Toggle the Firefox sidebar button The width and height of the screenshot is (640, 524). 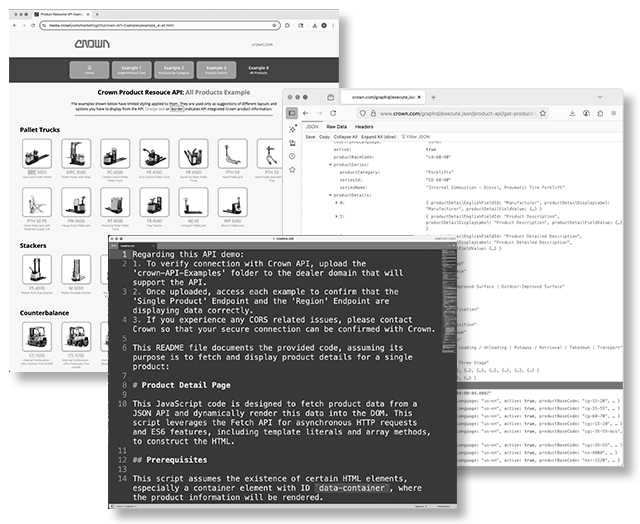tap(292, 113)
